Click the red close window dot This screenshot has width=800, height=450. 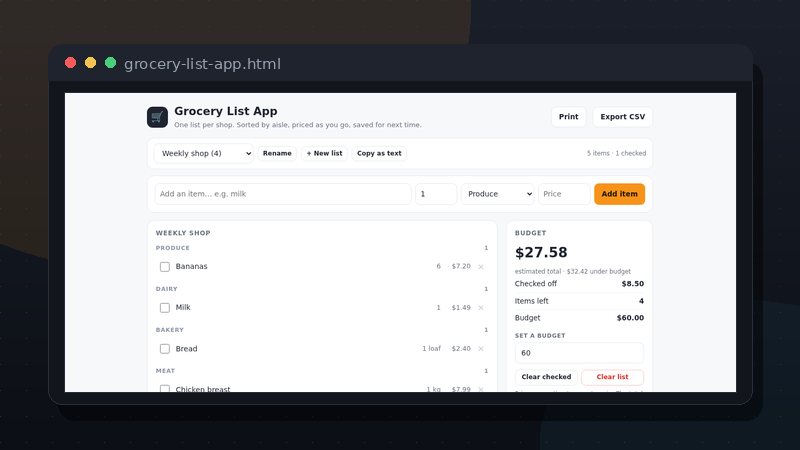click(70, 63)
